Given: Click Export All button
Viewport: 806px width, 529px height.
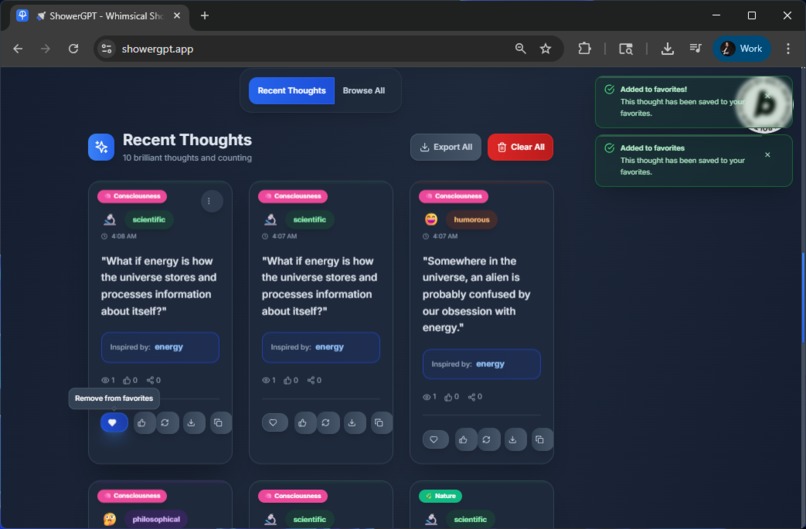Looking at the screenshot, I should (x=446, y=147).
